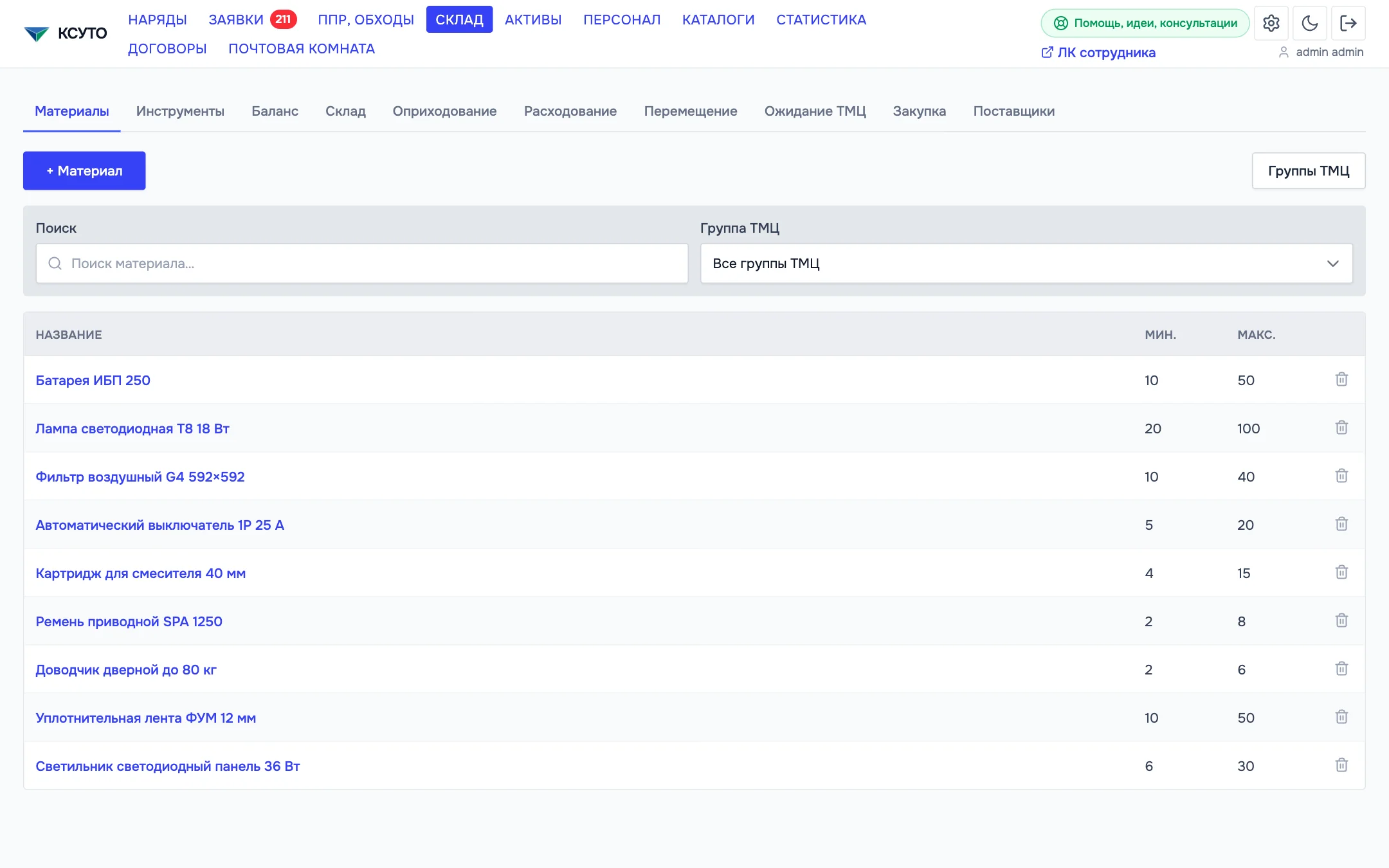Click the КСУТО logo
1389x868 pixels.
click(65, 33)
